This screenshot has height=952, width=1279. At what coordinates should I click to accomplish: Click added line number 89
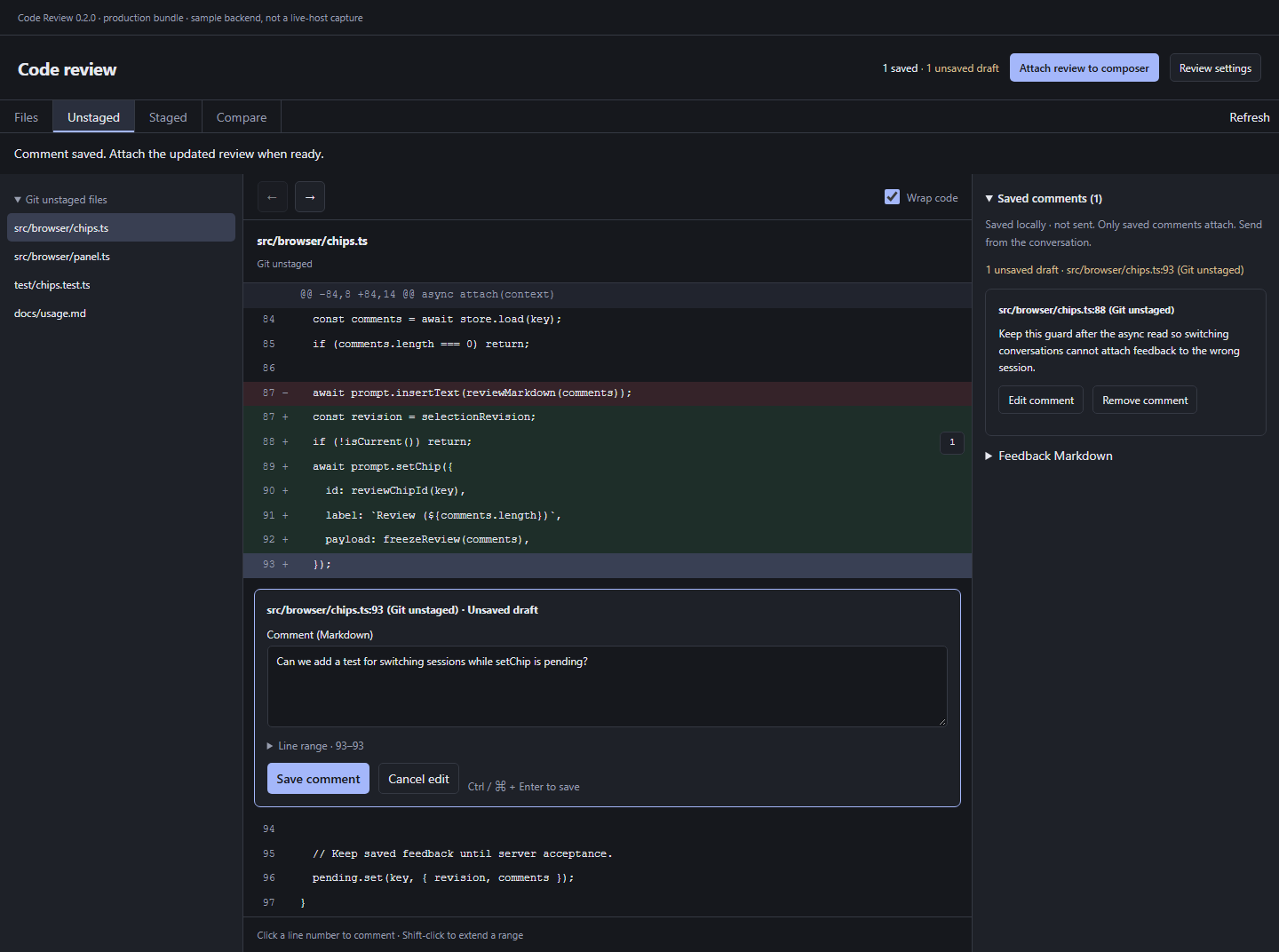click(269, 467)
